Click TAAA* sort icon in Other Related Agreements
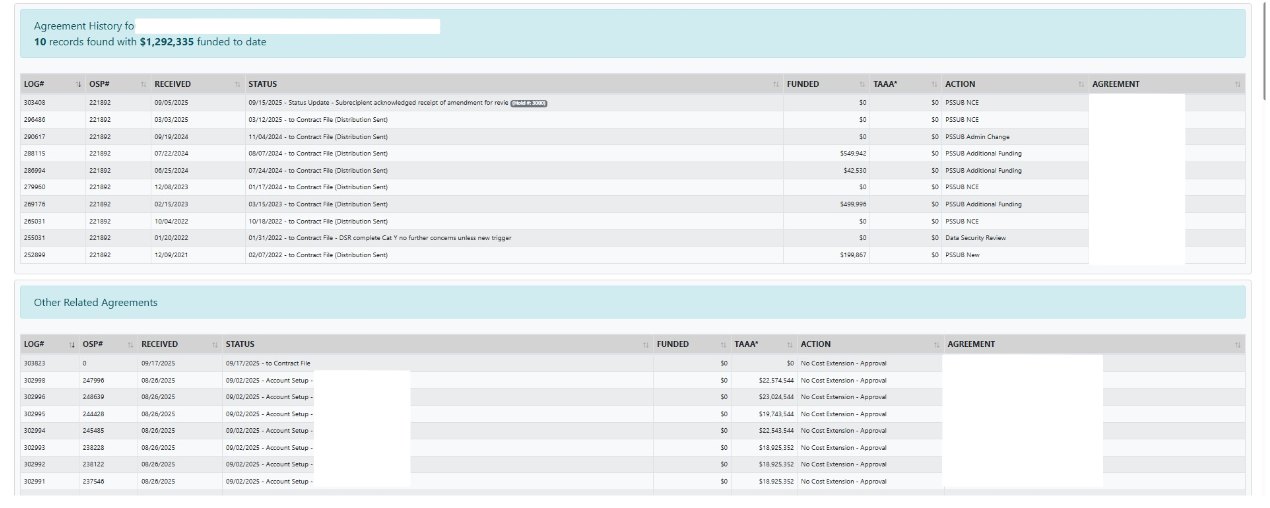Viewport: 1270px width, 508px height. (x=789, y=345)
